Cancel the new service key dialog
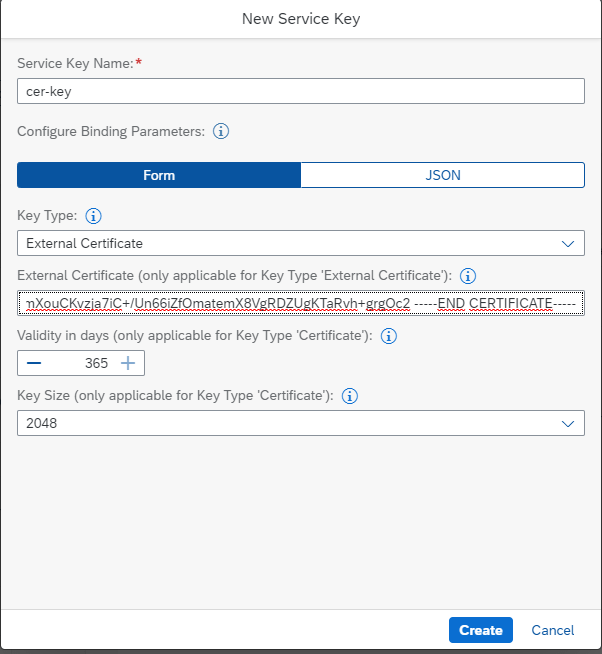 point(553,630)
